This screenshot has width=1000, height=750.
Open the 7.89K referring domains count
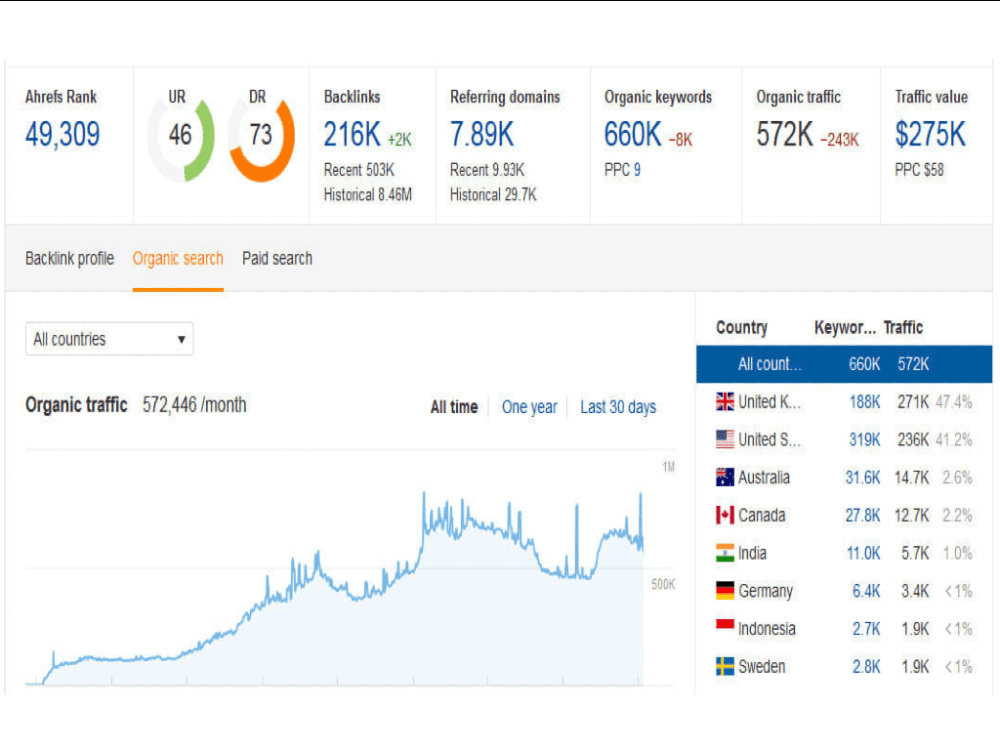482,135
